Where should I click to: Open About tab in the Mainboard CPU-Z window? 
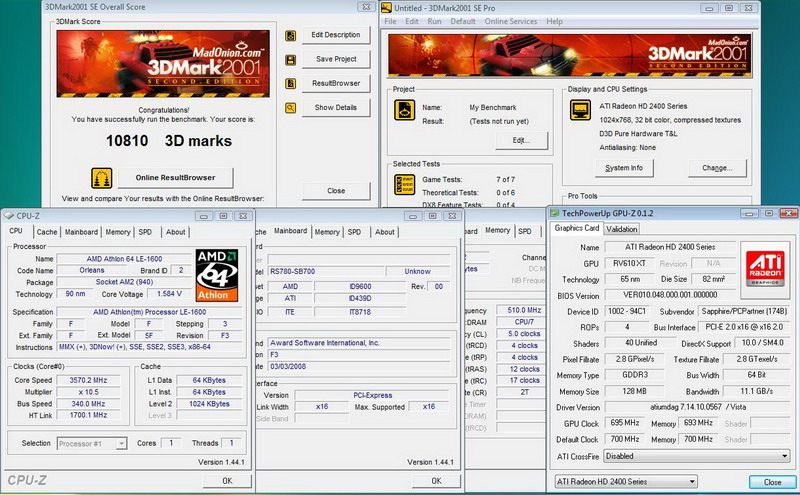pyautogui.click(x=385, y=232)
